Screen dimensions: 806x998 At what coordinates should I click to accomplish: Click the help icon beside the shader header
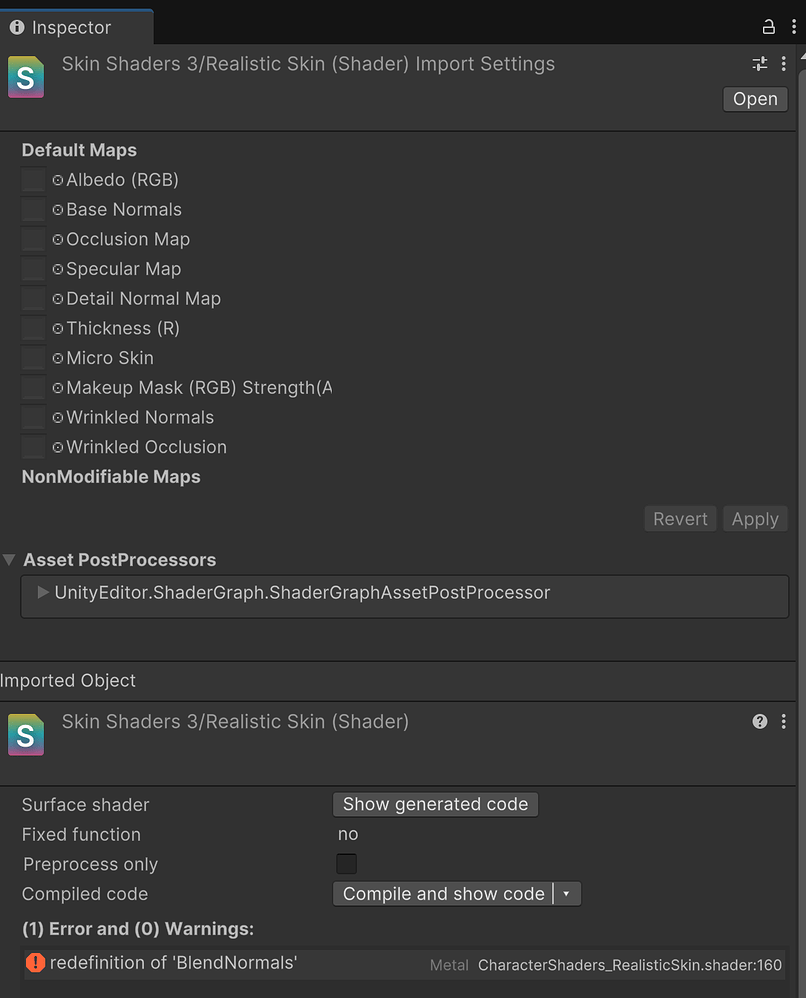tap(759, 721)
